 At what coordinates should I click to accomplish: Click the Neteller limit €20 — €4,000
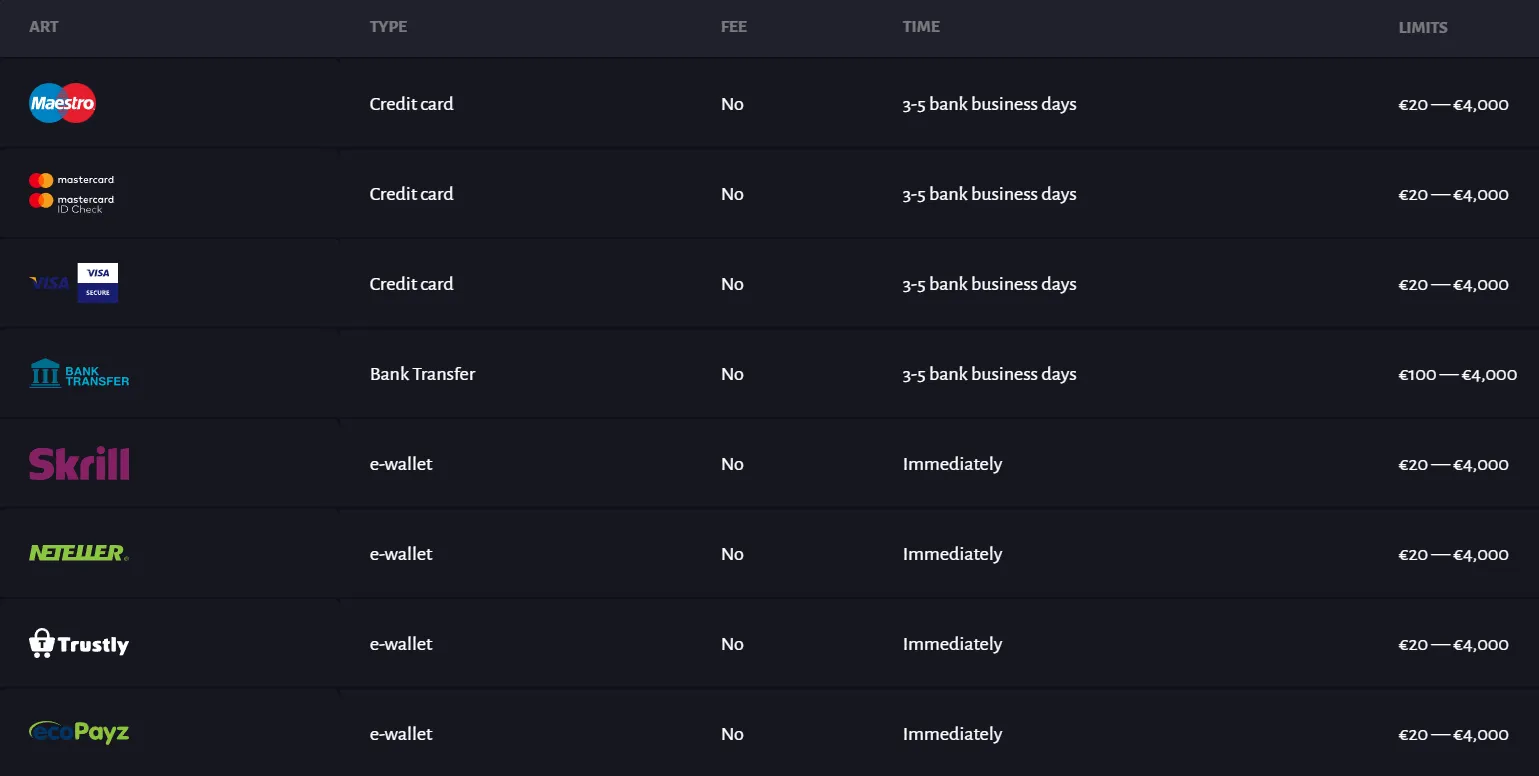click(1453, 554)
